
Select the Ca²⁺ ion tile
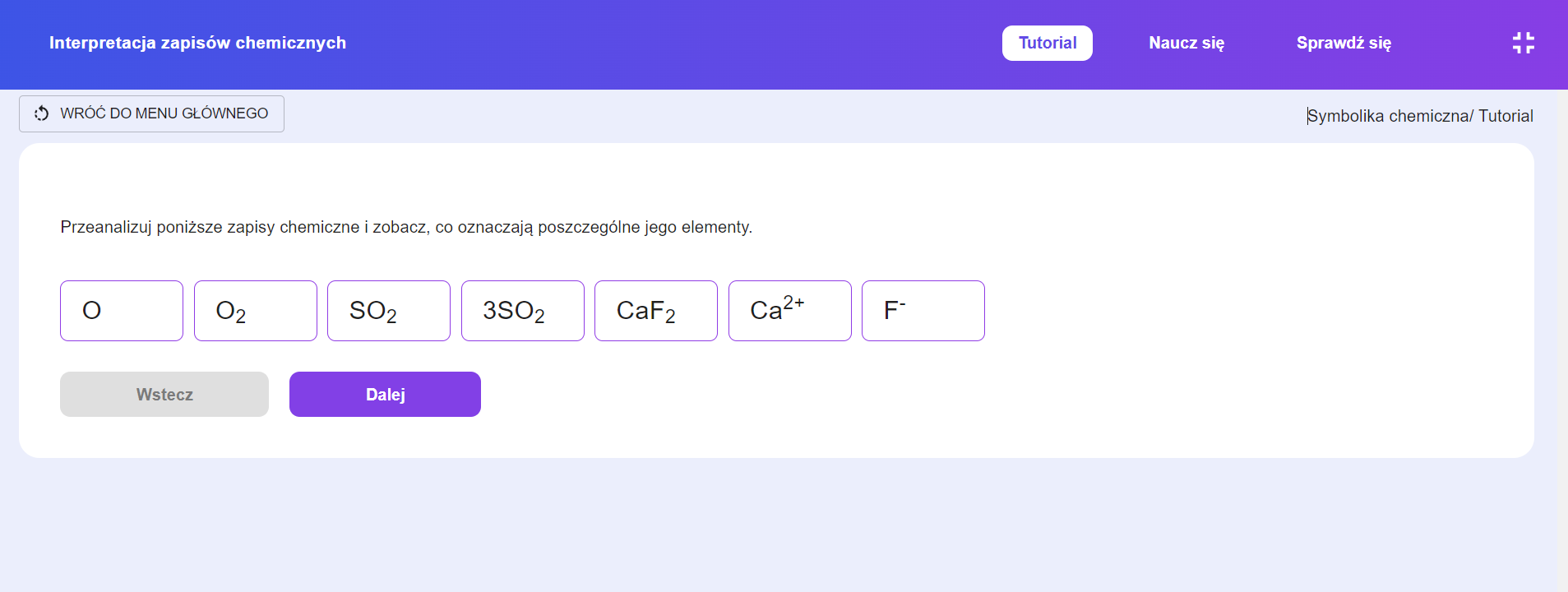click(789, 311)
